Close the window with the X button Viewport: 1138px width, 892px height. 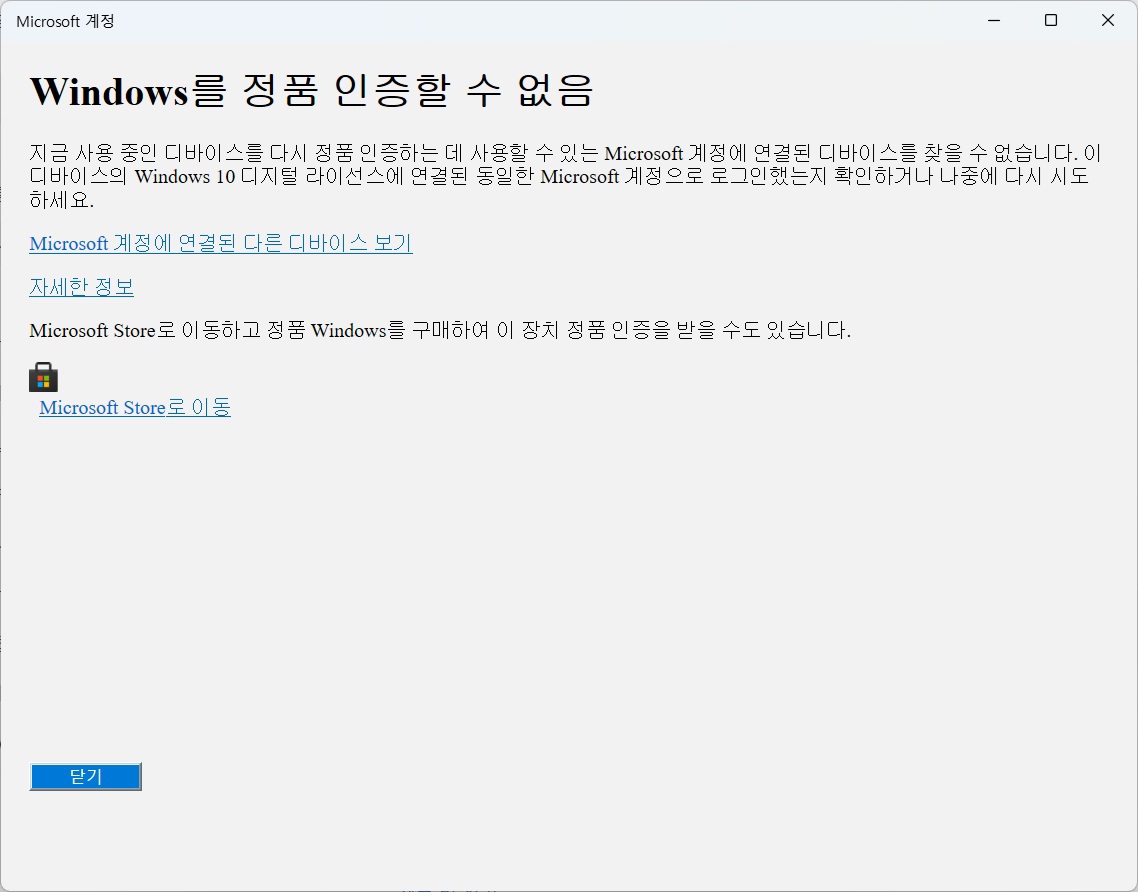[x=1108, y=20]
